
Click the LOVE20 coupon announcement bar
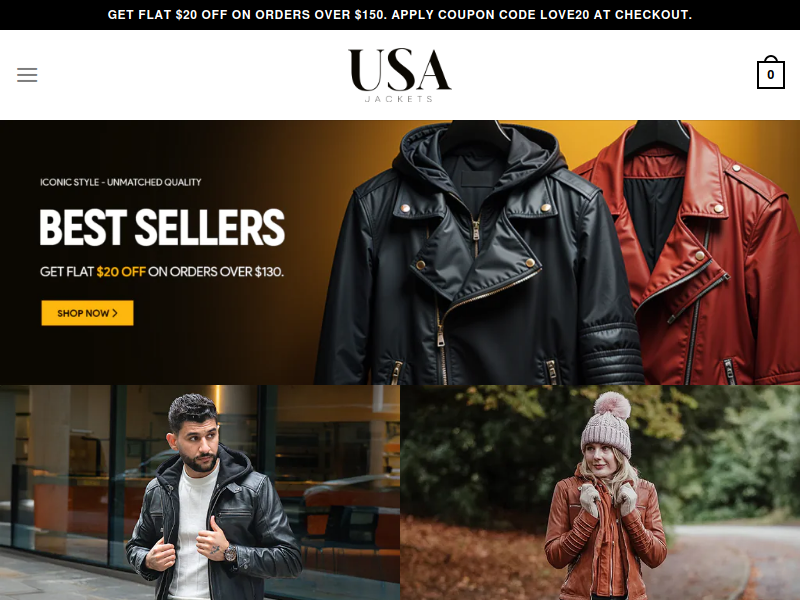[400, 15]
